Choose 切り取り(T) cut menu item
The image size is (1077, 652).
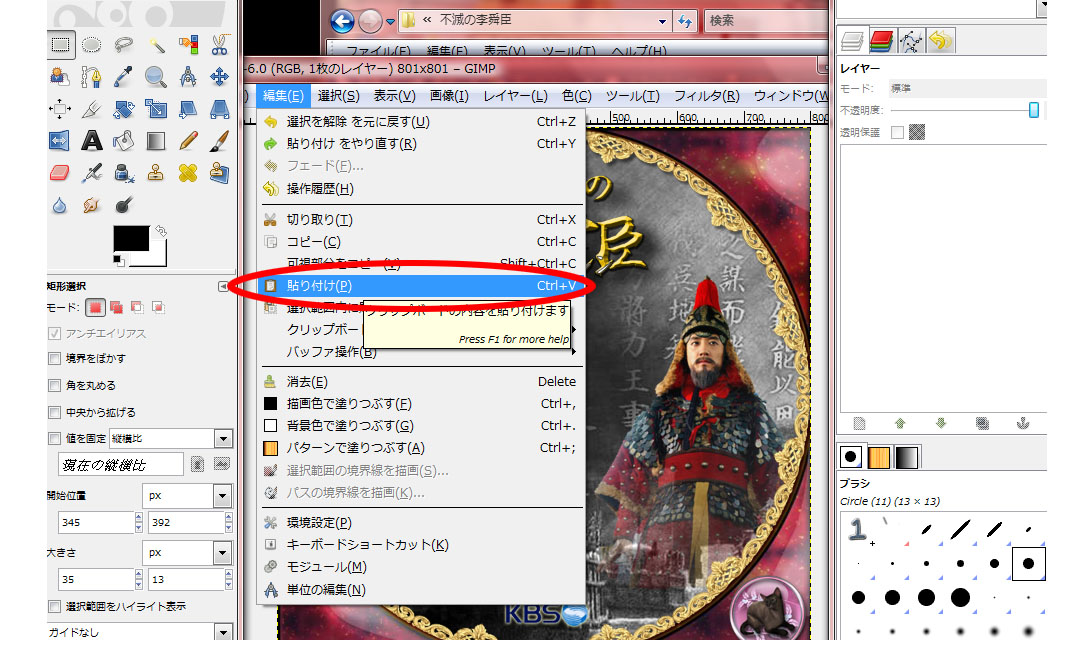click(420, 220)
